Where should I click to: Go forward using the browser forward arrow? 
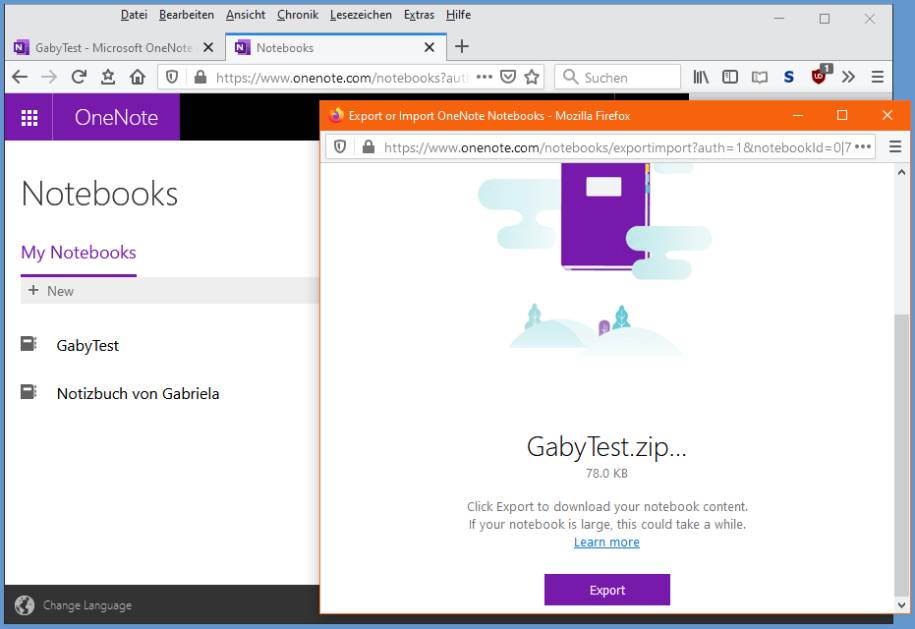tap(50, 77)
